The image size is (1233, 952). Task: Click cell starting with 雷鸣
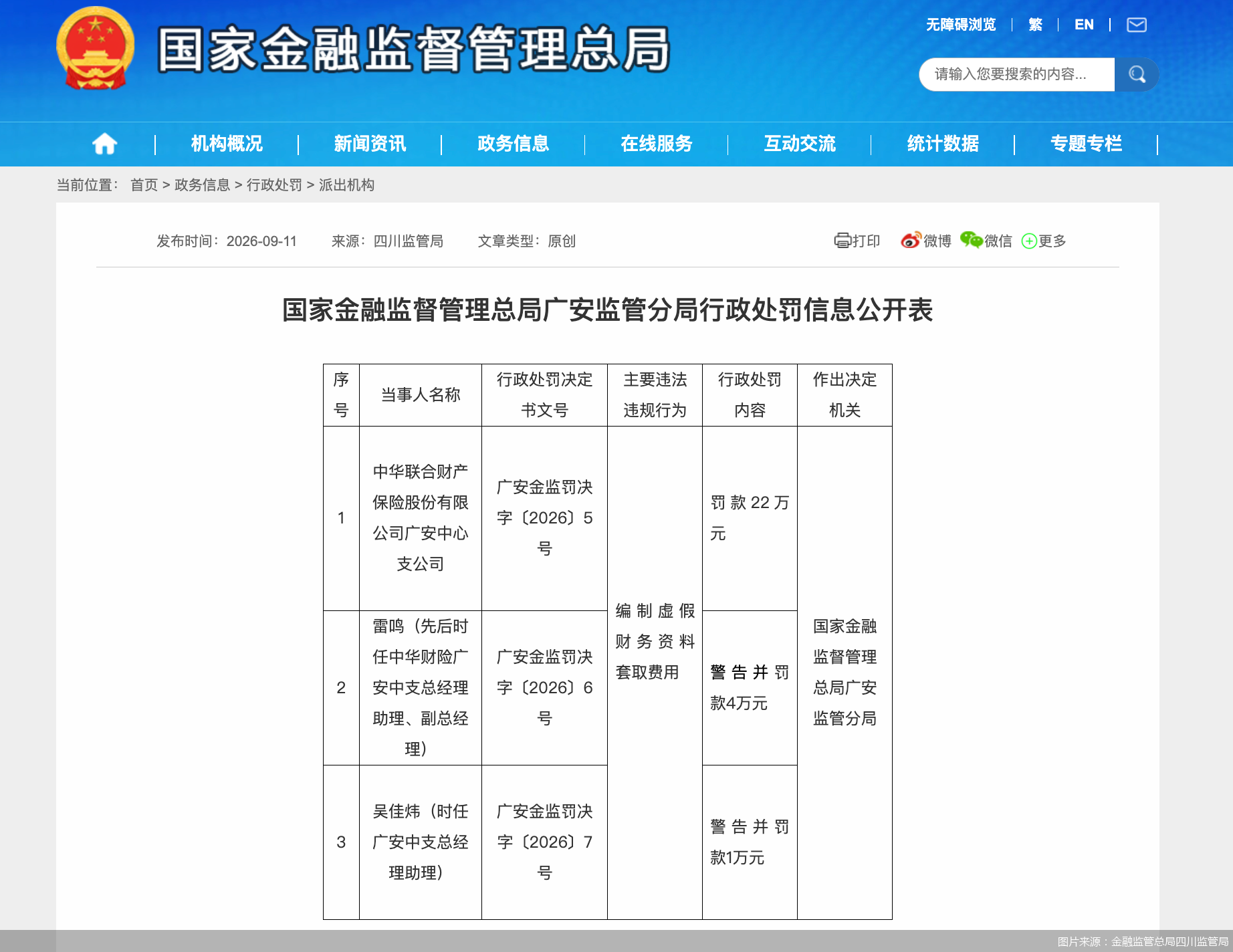pyautogui.click(x=421, y=688)
